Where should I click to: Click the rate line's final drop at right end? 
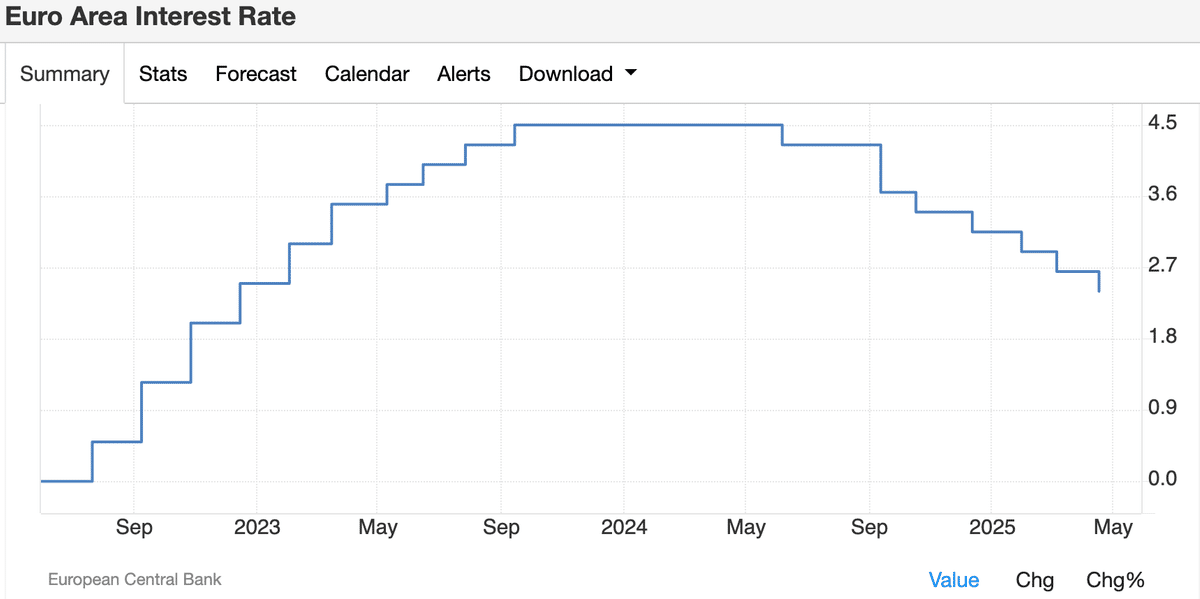(1099, 282)
